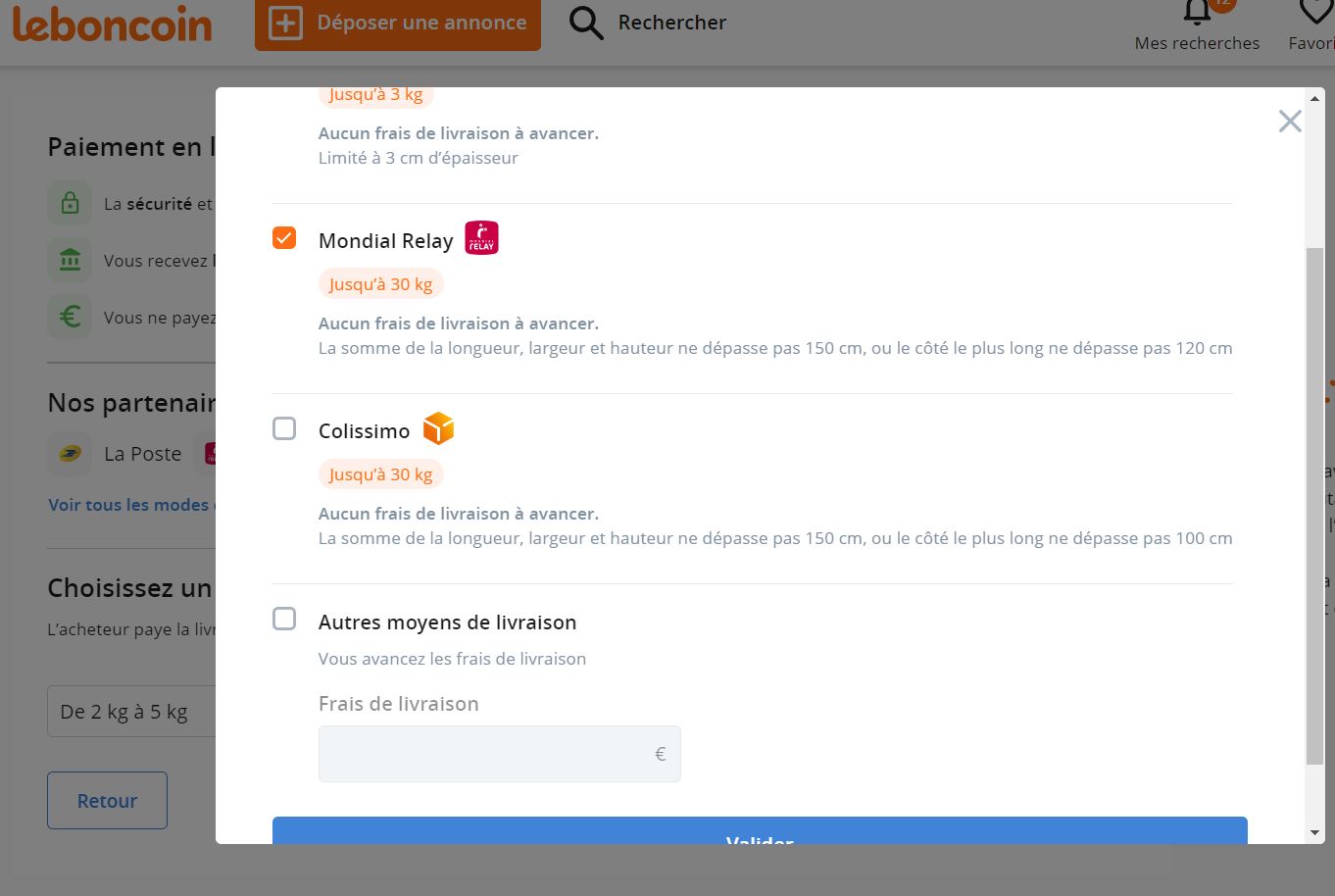
Task: Click the magnifying glass search icon
Action: [586, 23]
